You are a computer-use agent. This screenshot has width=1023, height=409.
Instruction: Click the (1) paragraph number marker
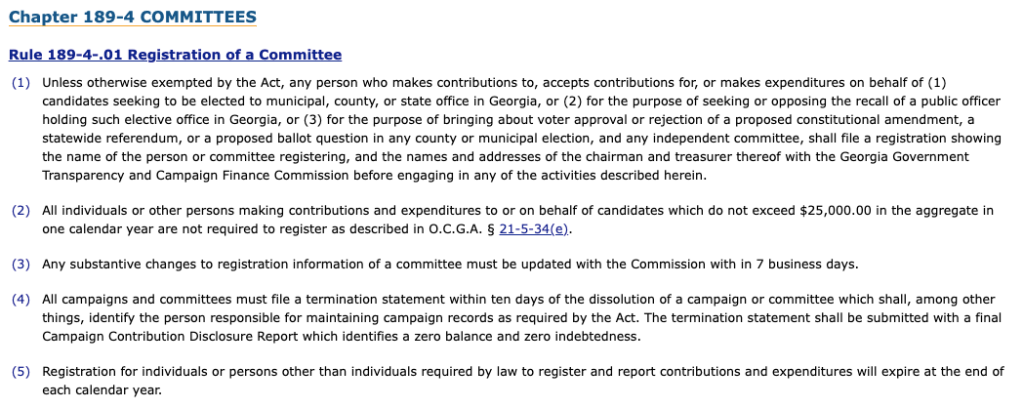[x=21, y=83]
